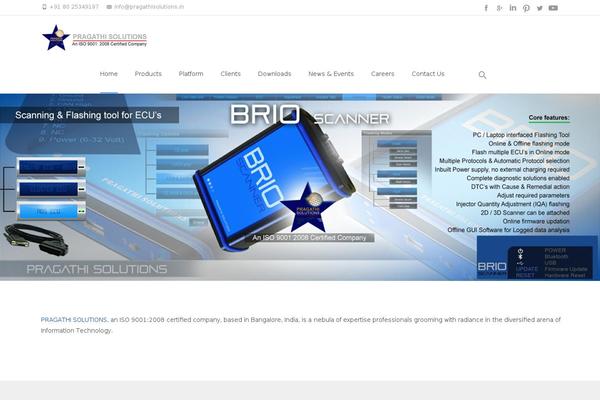Open the Google Plus social icon
The height and width of the screenshot is (400, 600).
[499, 8]
